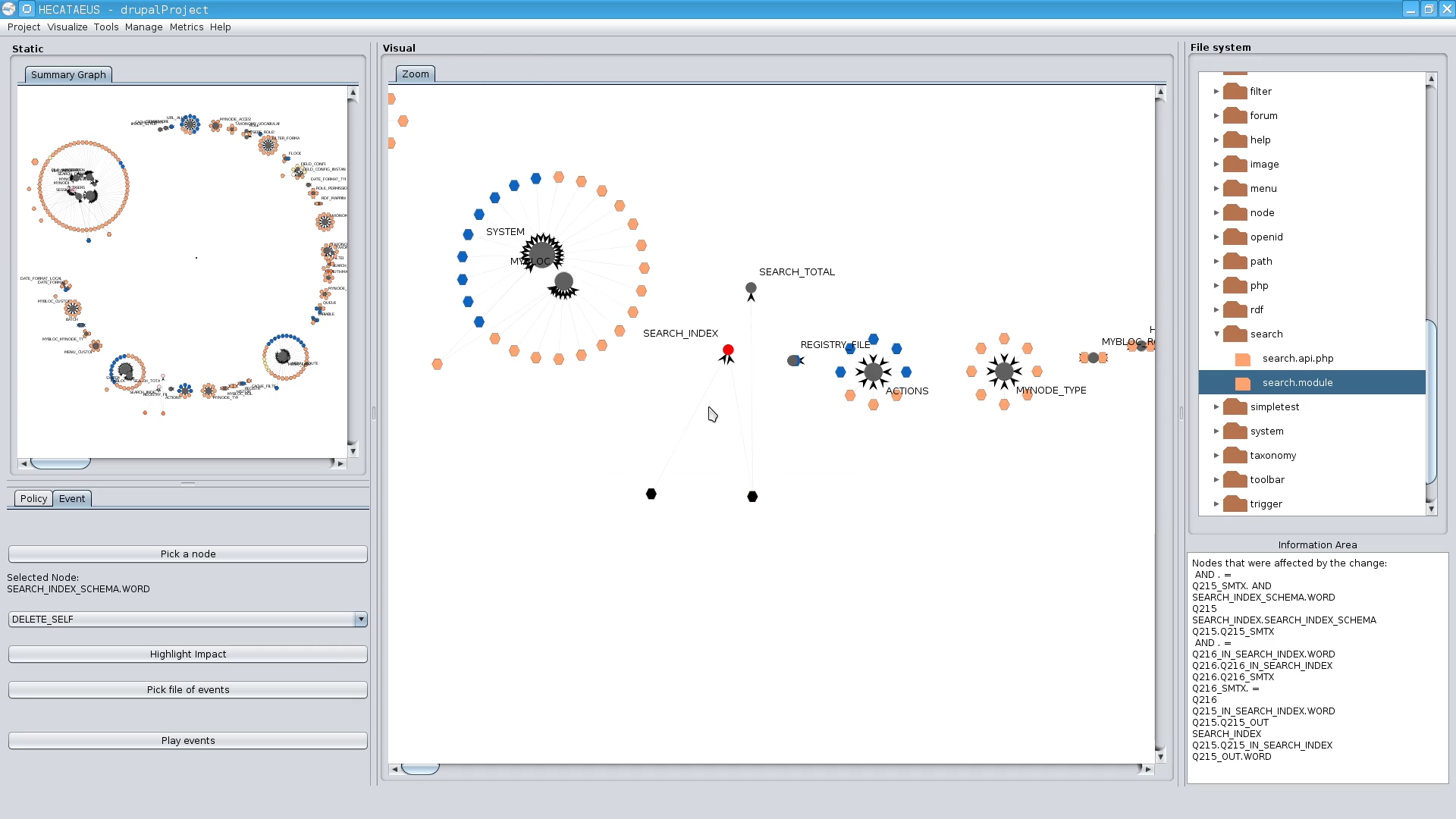This screenshot has width=1456, height=819.
Task: Expand the rdf folder
Action: tap(1216, 309)
